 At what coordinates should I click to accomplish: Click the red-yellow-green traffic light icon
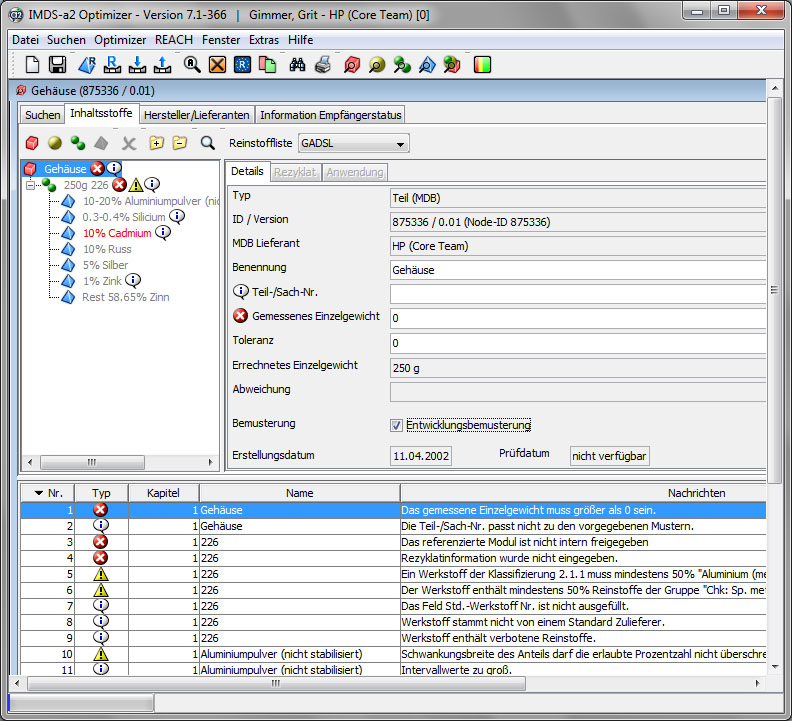[482, 65]
